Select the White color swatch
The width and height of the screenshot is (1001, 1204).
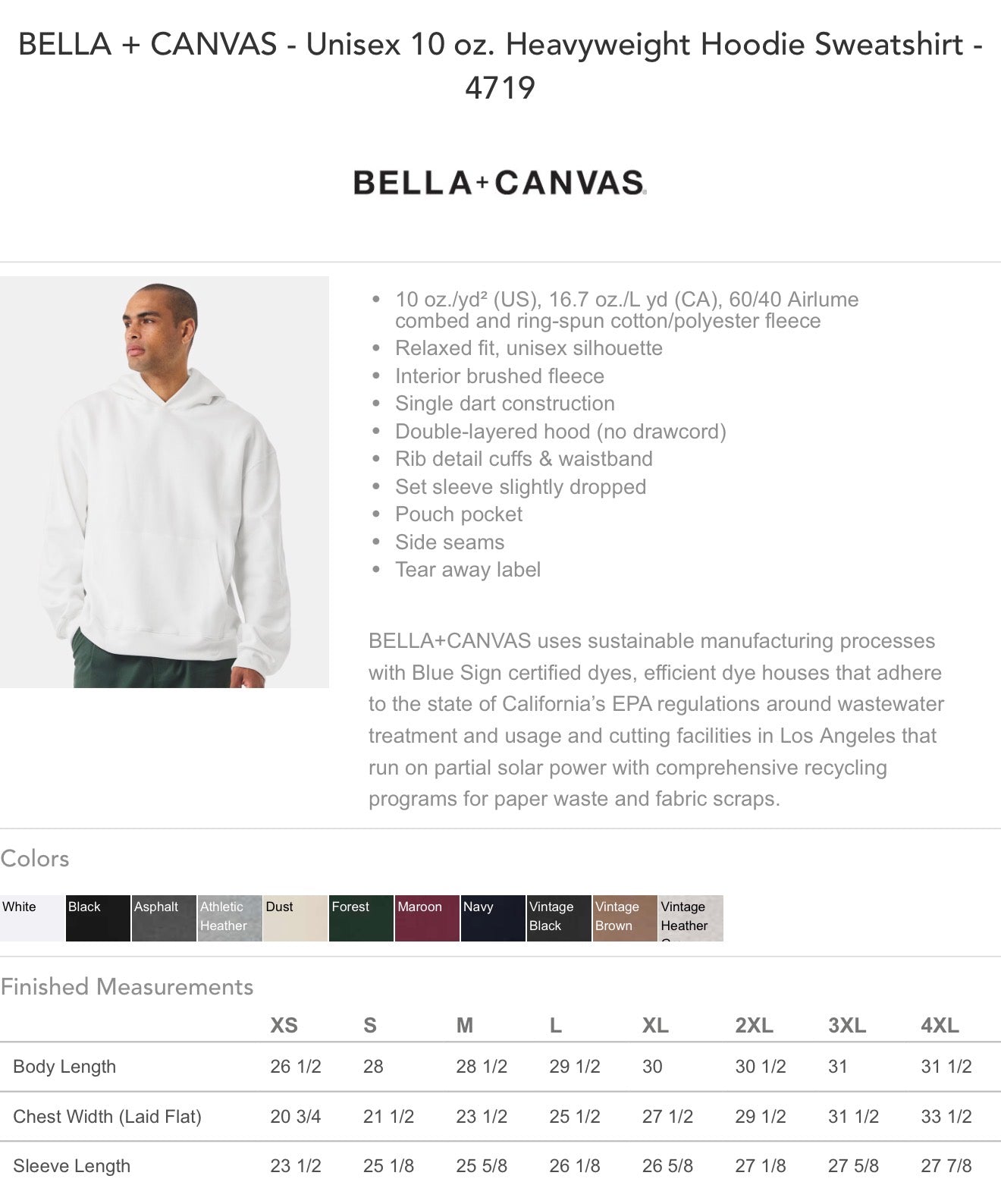point(32,918)
